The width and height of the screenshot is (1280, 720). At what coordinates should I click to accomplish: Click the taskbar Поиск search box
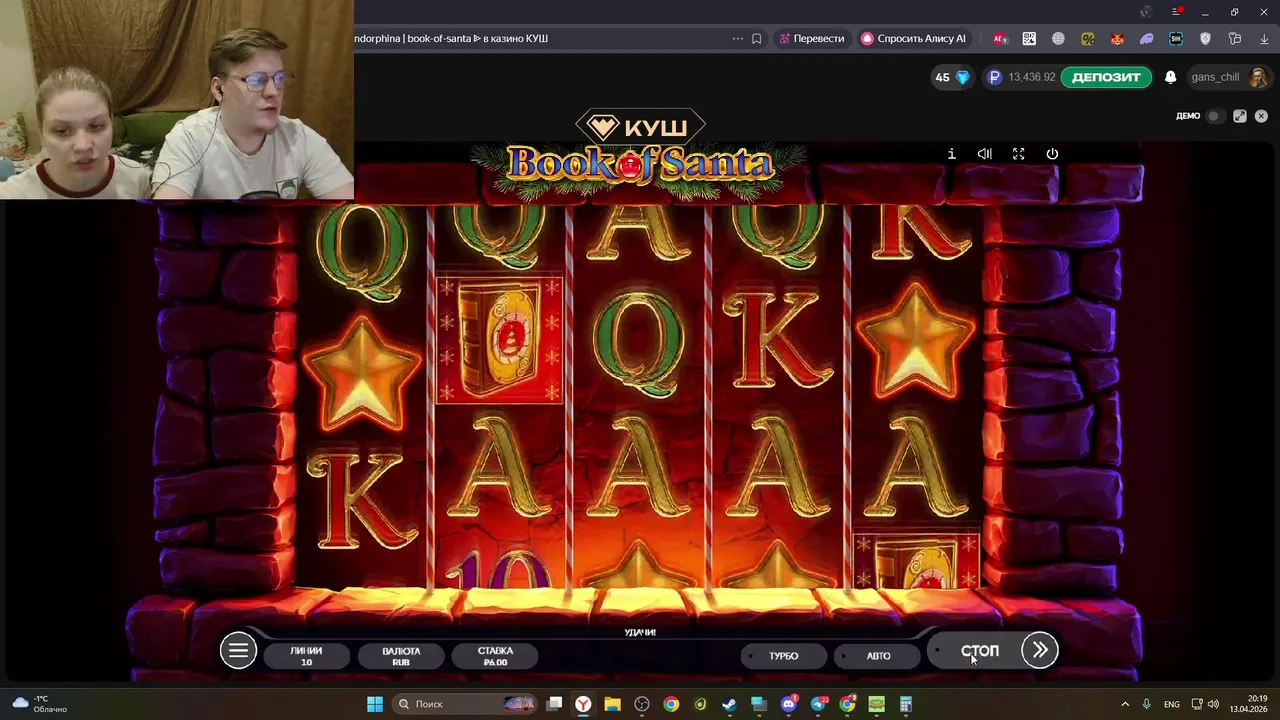click(466, 704)
